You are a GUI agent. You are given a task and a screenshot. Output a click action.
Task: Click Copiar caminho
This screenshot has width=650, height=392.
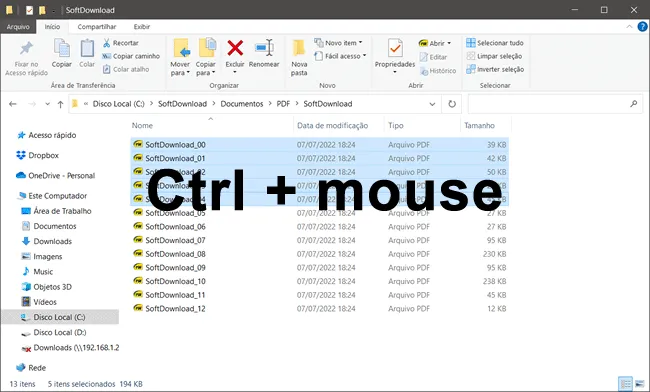point(131,56)
